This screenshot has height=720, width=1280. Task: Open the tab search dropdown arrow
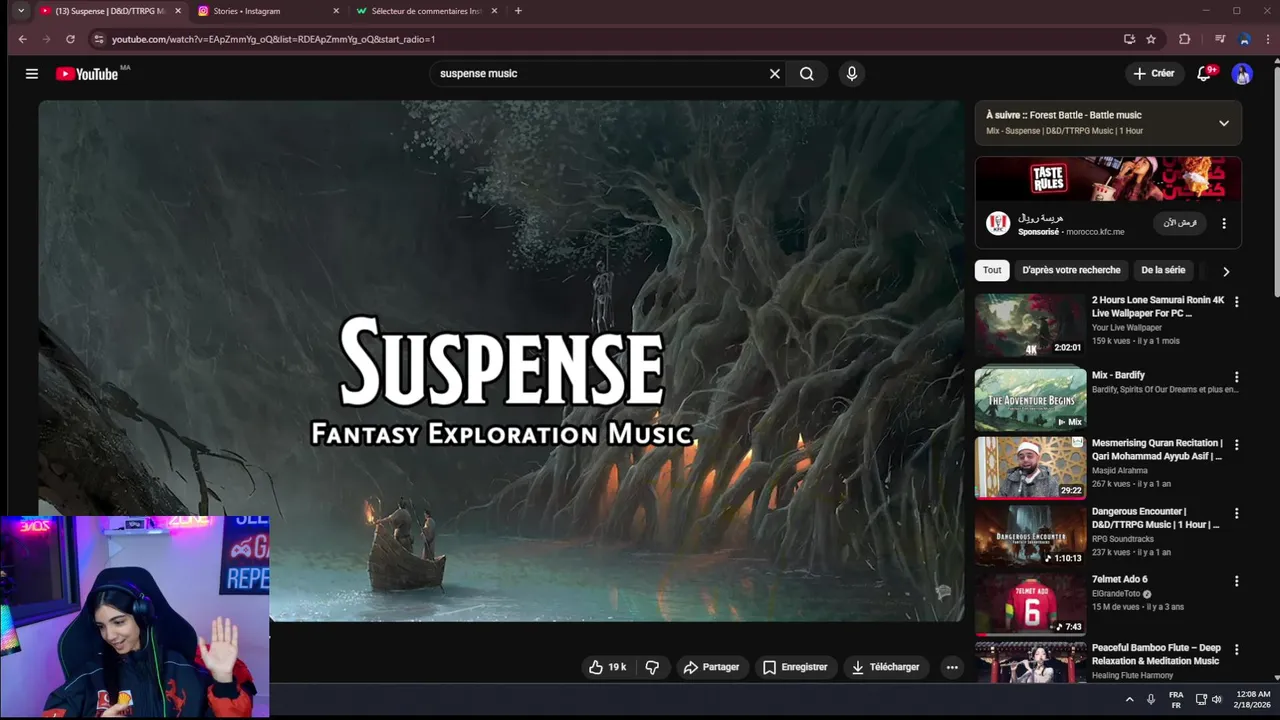pyautogui.click(x=21, y=11)
